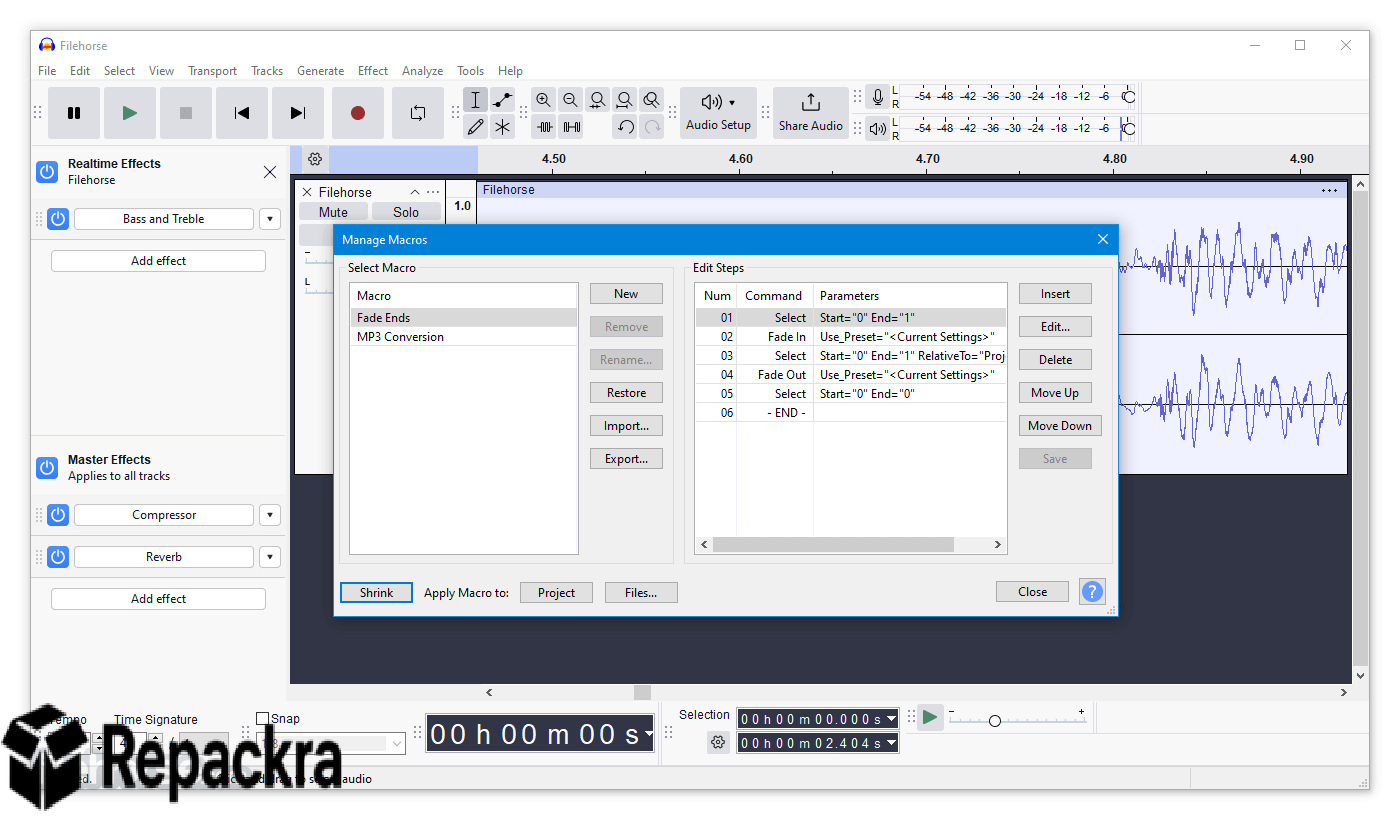This screenshot has width=1400, height=820.
Task: Click Trim audio outside selection icon
Action: tap(544, 127)
